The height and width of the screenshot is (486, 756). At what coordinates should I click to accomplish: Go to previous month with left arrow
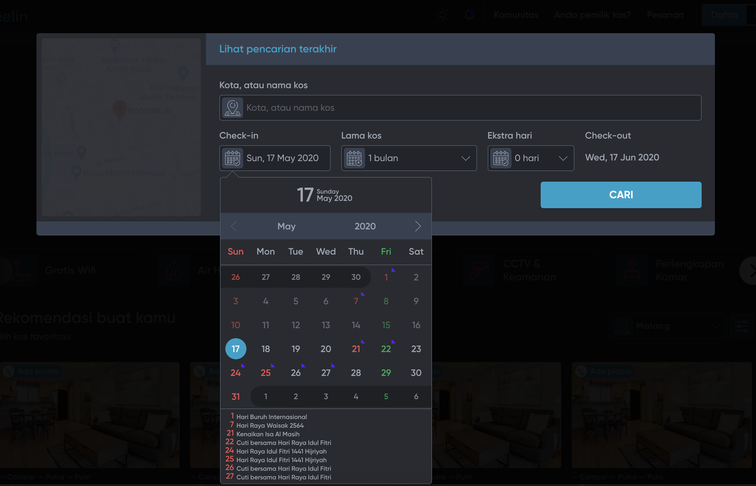click(x=234, y=227)
